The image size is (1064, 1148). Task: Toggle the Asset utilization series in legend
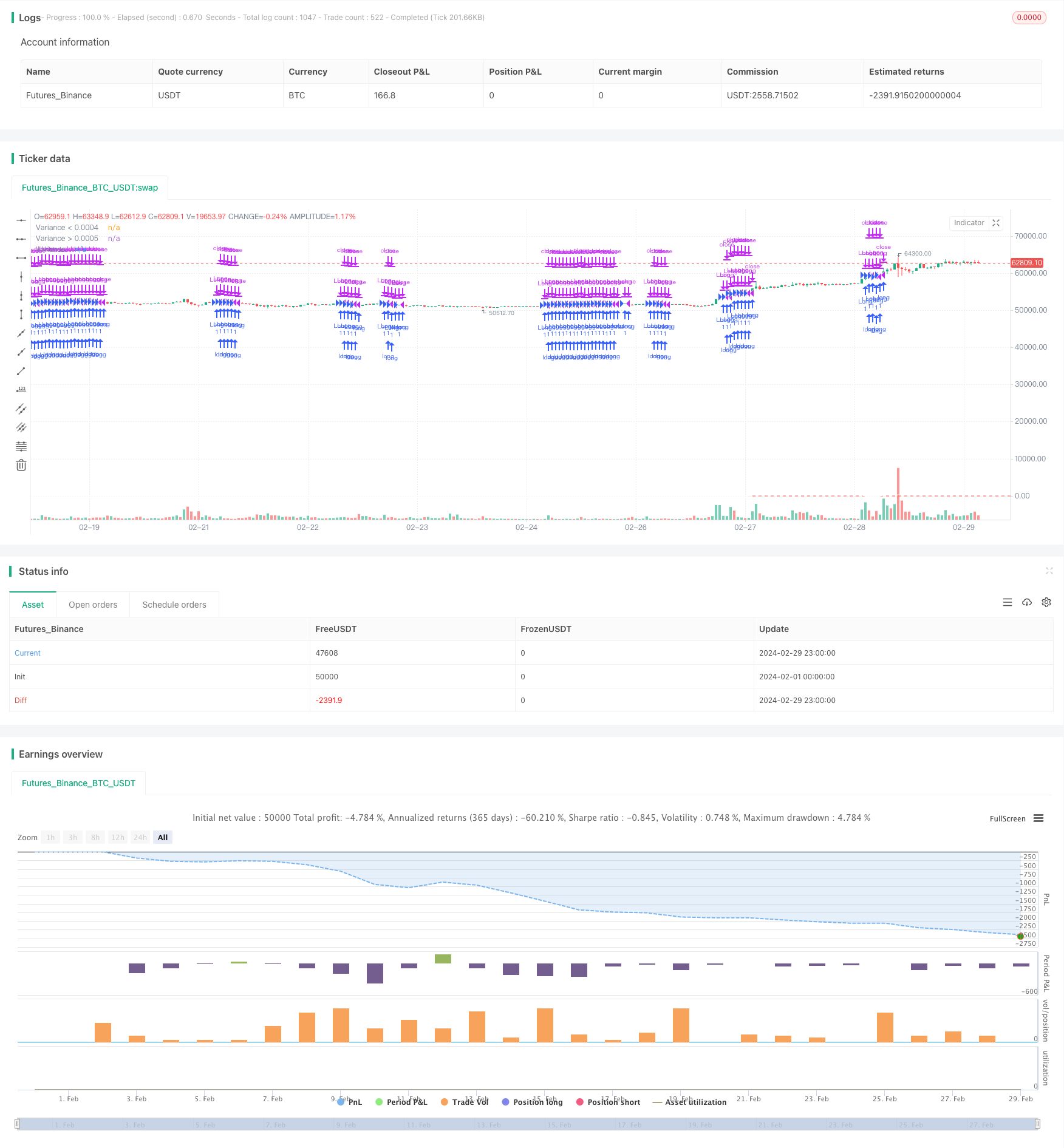point(689,1102)
